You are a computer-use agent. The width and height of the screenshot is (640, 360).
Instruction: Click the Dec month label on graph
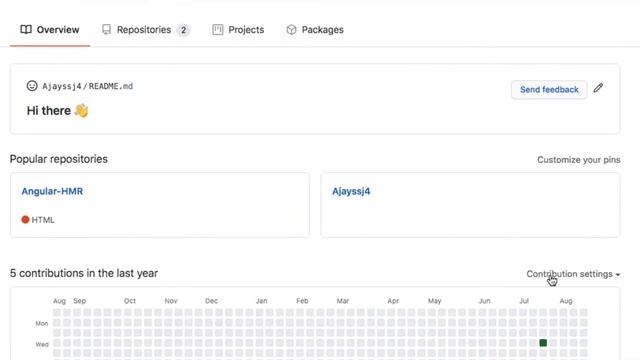211,301
